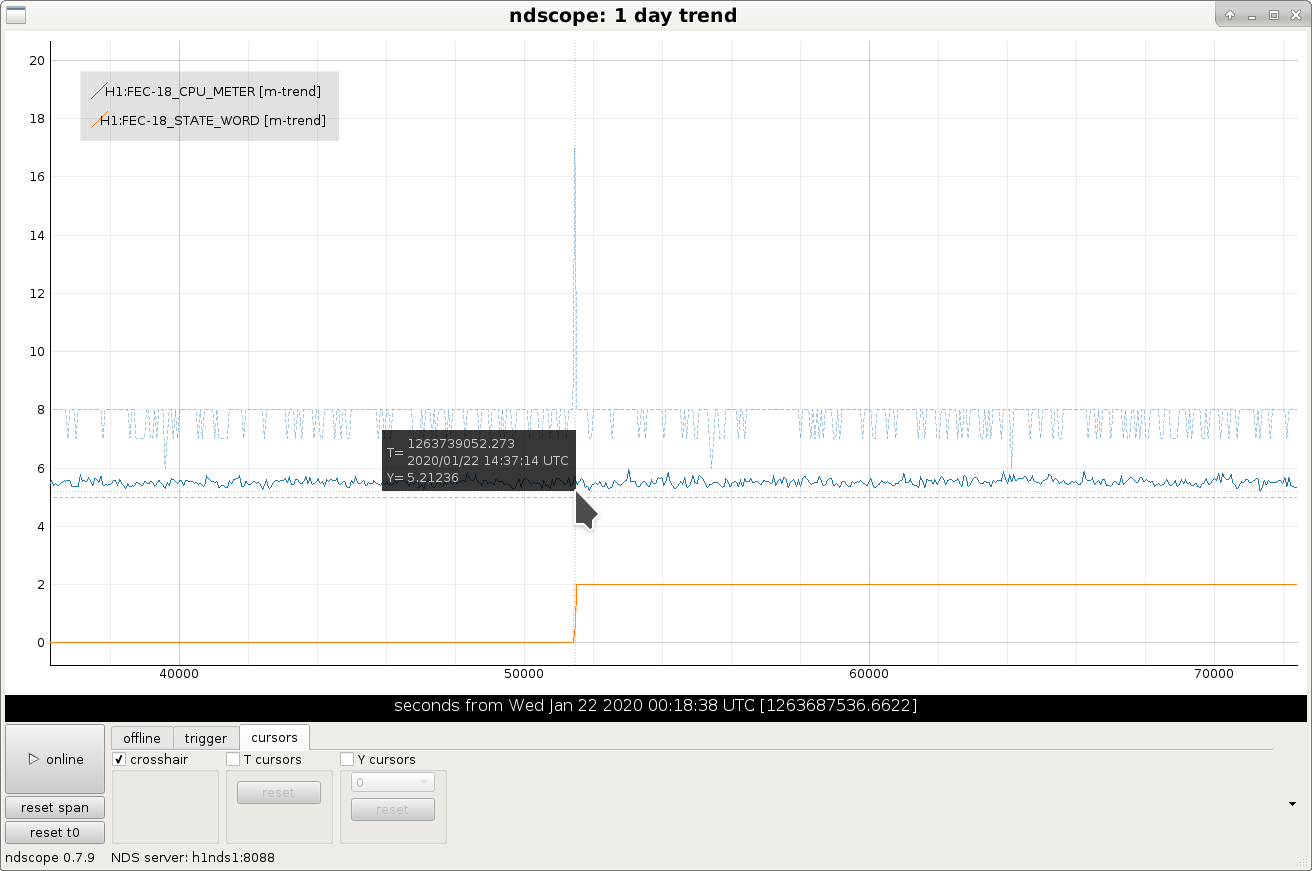
Task: Click the black time reference bar
Action: [x=656, y=706]
